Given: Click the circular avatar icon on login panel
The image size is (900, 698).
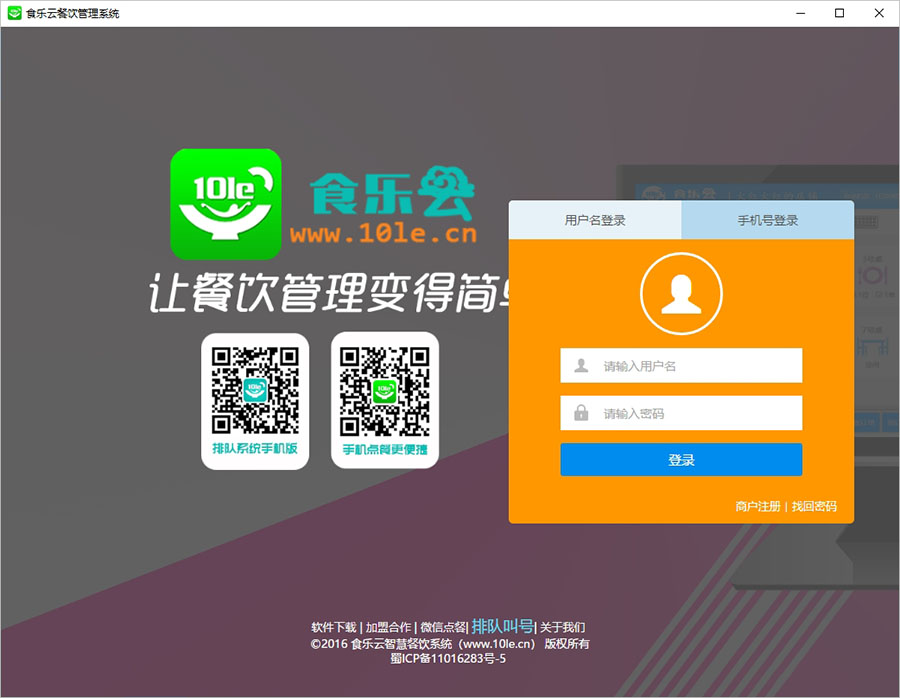Looking at the screenshot, I should point(681,293).
